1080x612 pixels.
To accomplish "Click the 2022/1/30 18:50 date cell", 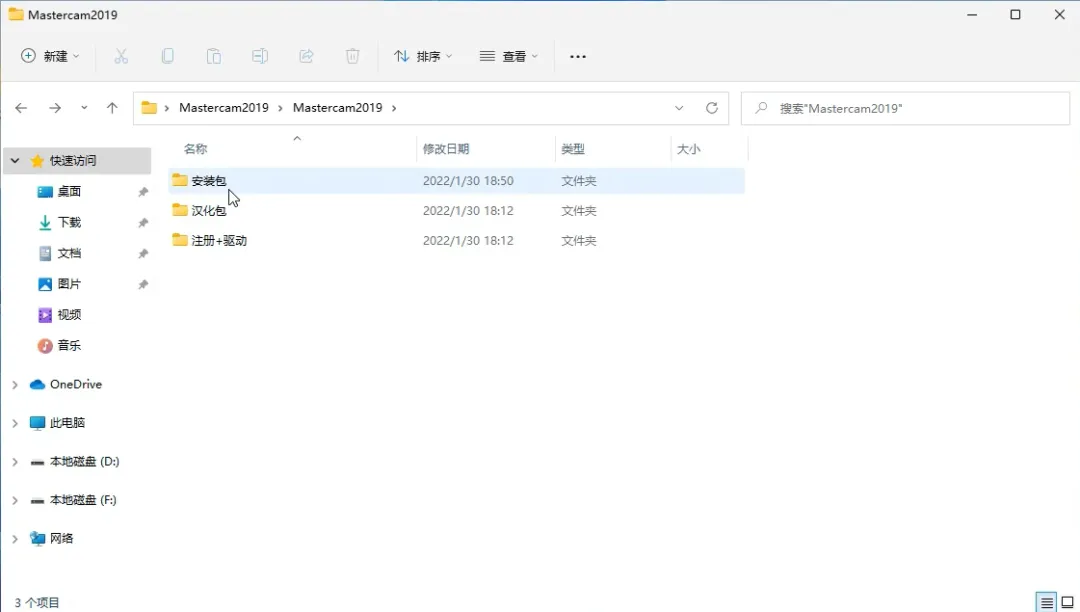I will 468,180.
